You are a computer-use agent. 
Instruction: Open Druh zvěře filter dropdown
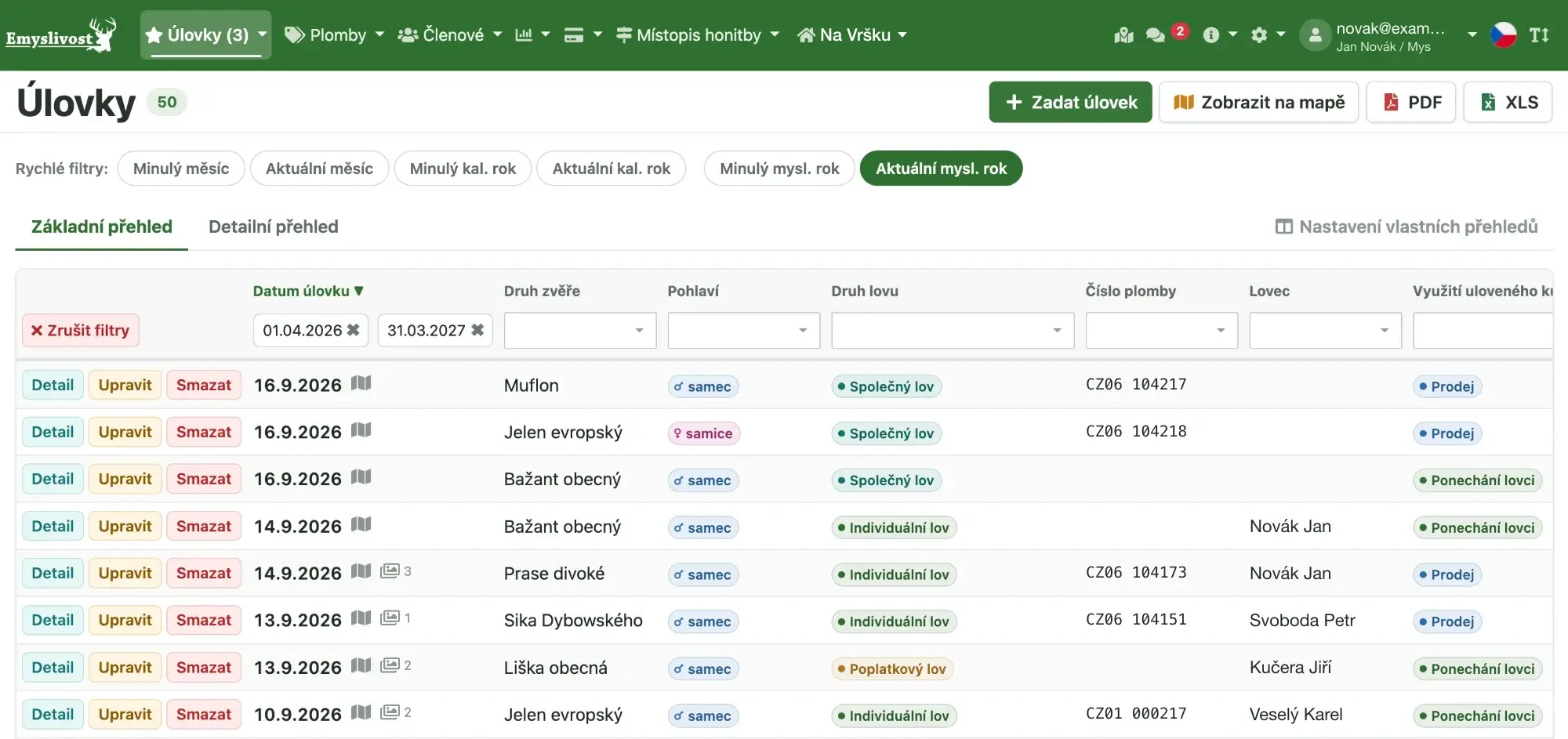click(580, 330)
